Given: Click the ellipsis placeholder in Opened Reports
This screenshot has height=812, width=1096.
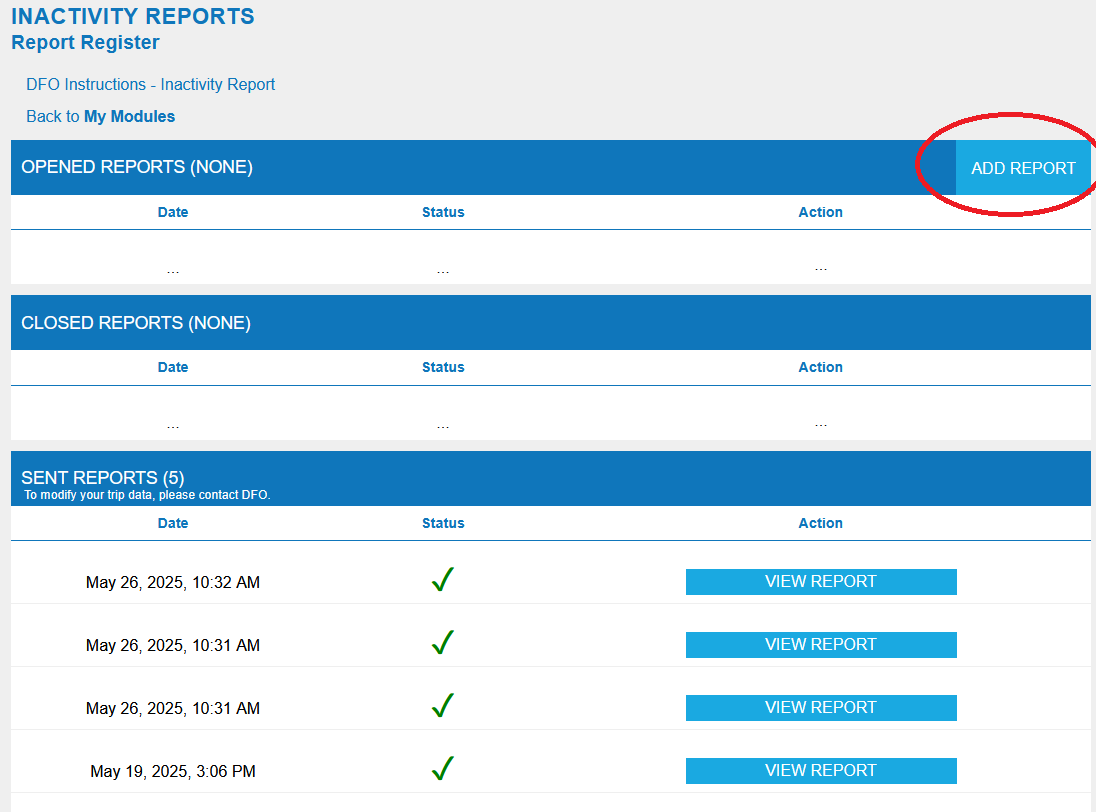Looking at the screenshot, I should tap(173, 266).
